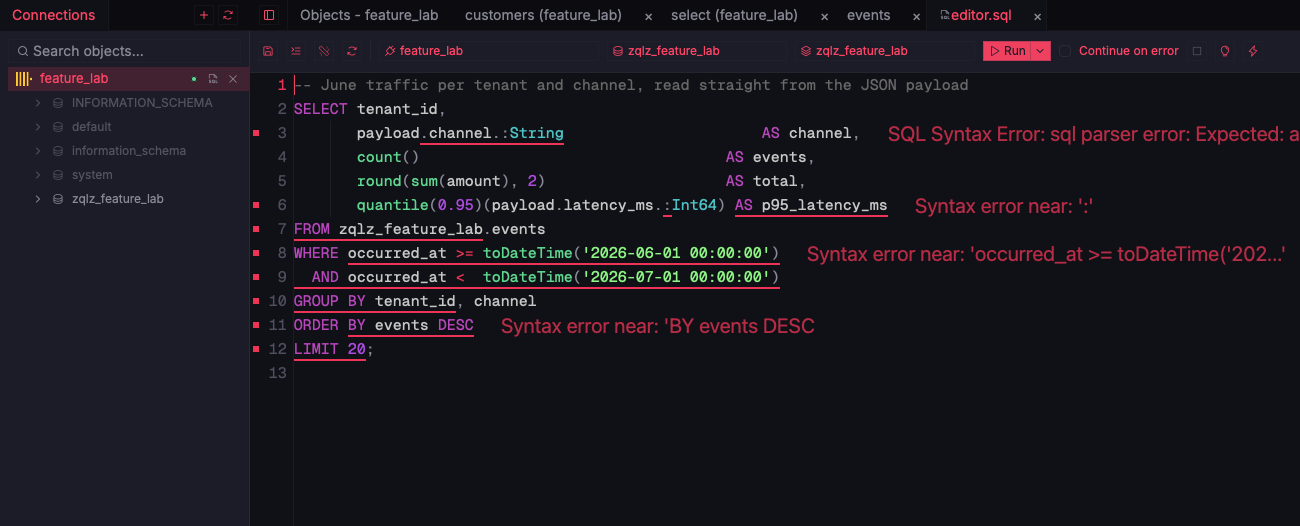Click the LIMIT 20 statement
Image resolution: width=1300 pixels, height=526 pixels.
(x=330, y=349)
